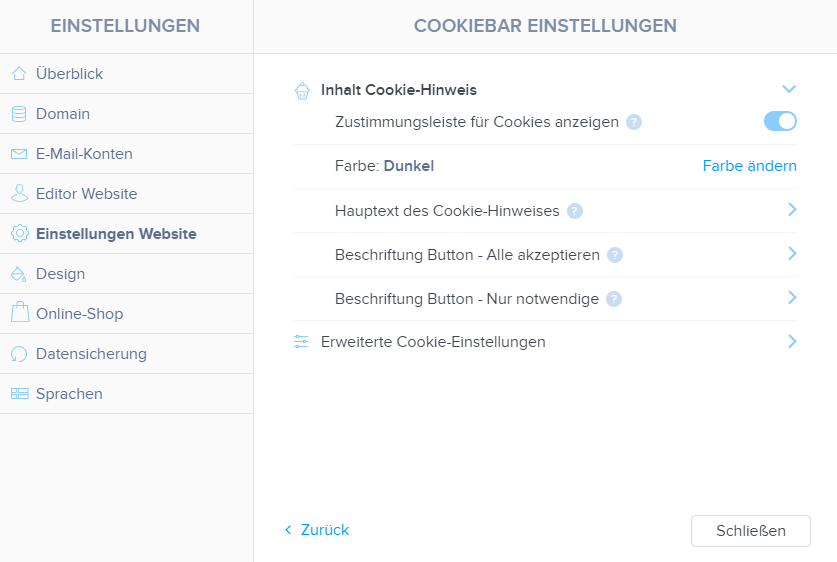
Task: Click the database icon beside Domain
Action: tap(19, 113)
